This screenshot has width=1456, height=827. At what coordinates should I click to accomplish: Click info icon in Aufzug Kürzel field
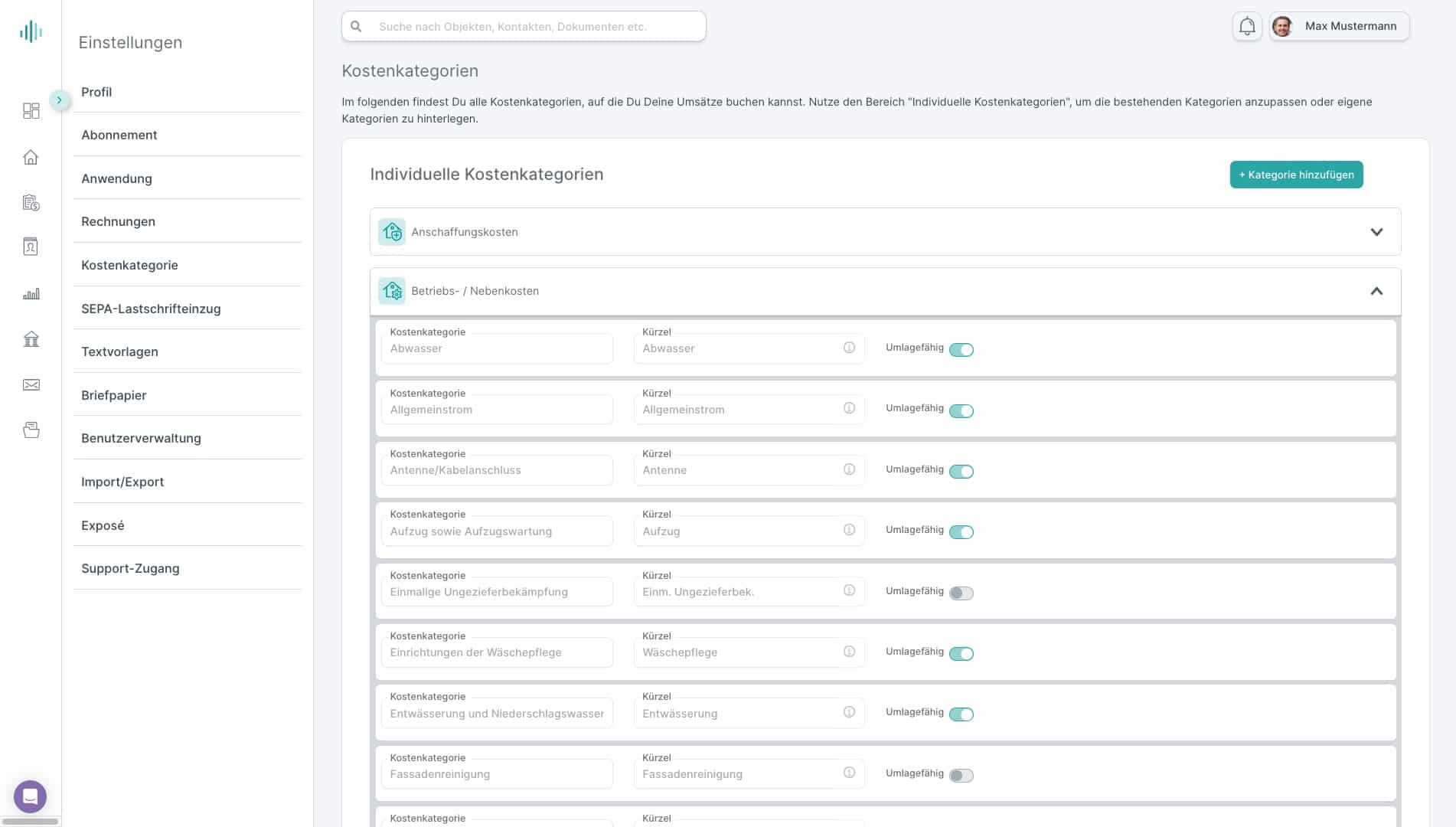click(849, 530)
